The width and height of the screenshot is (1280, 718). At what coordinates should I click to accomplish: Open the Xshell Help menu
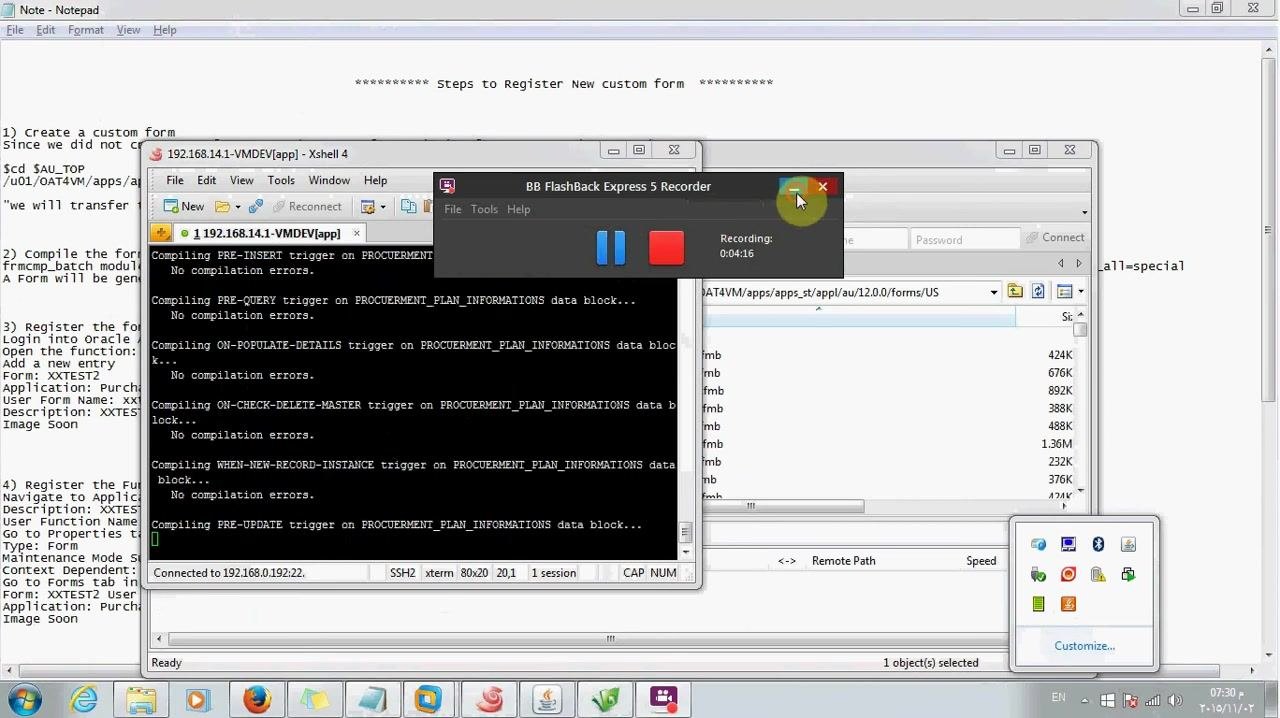375,180
